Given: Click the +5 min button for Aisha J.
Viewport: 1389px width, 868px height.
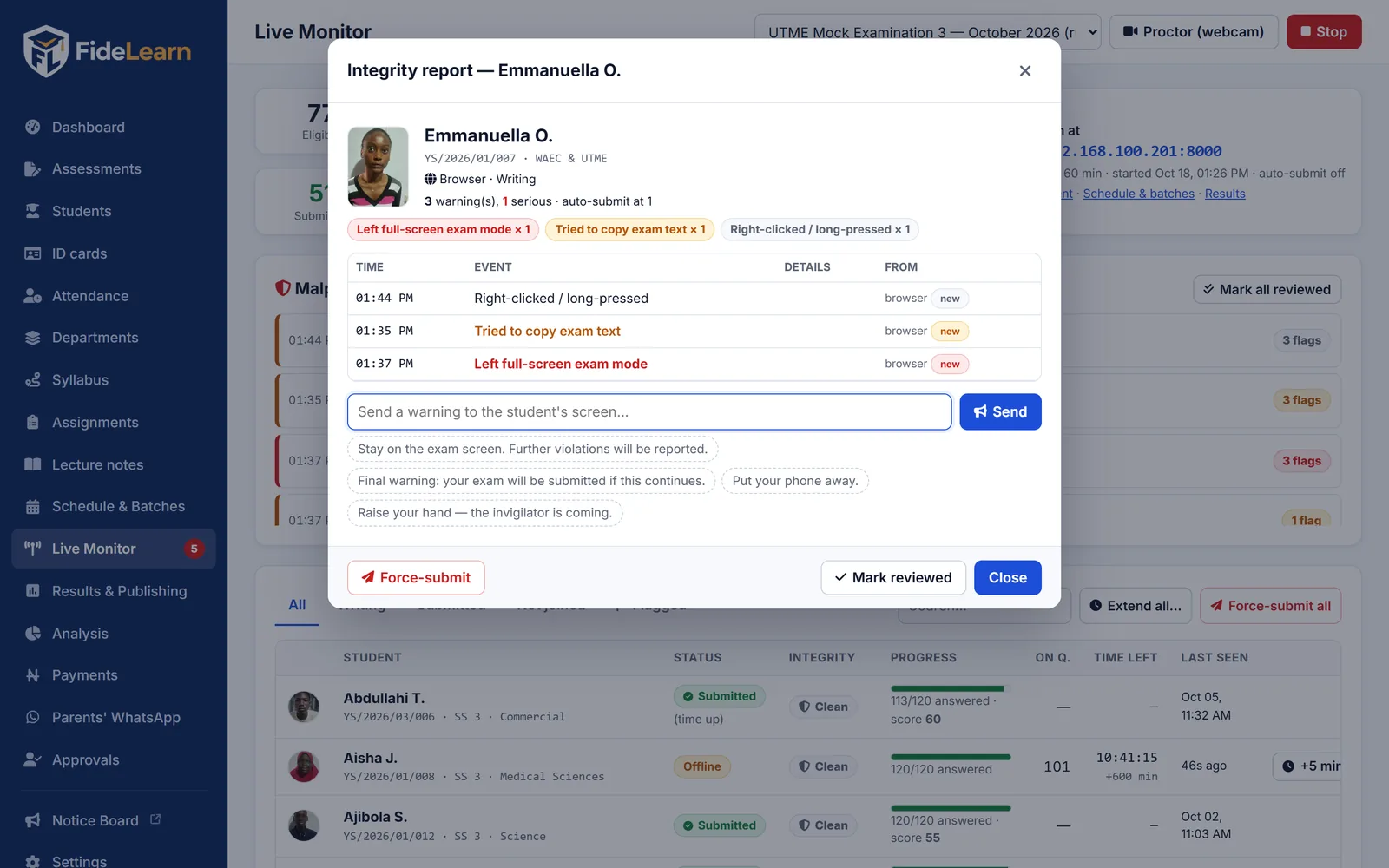Looking at the screenshot, I should coord(1308,766).
